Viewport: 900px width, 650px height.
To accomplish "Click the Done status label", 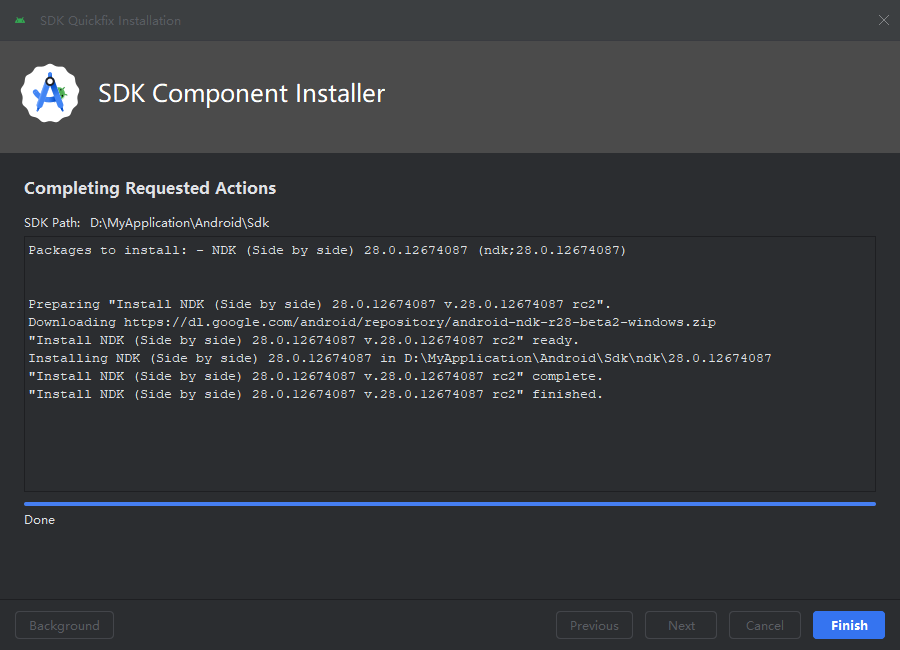I will [x=40, y=520].
